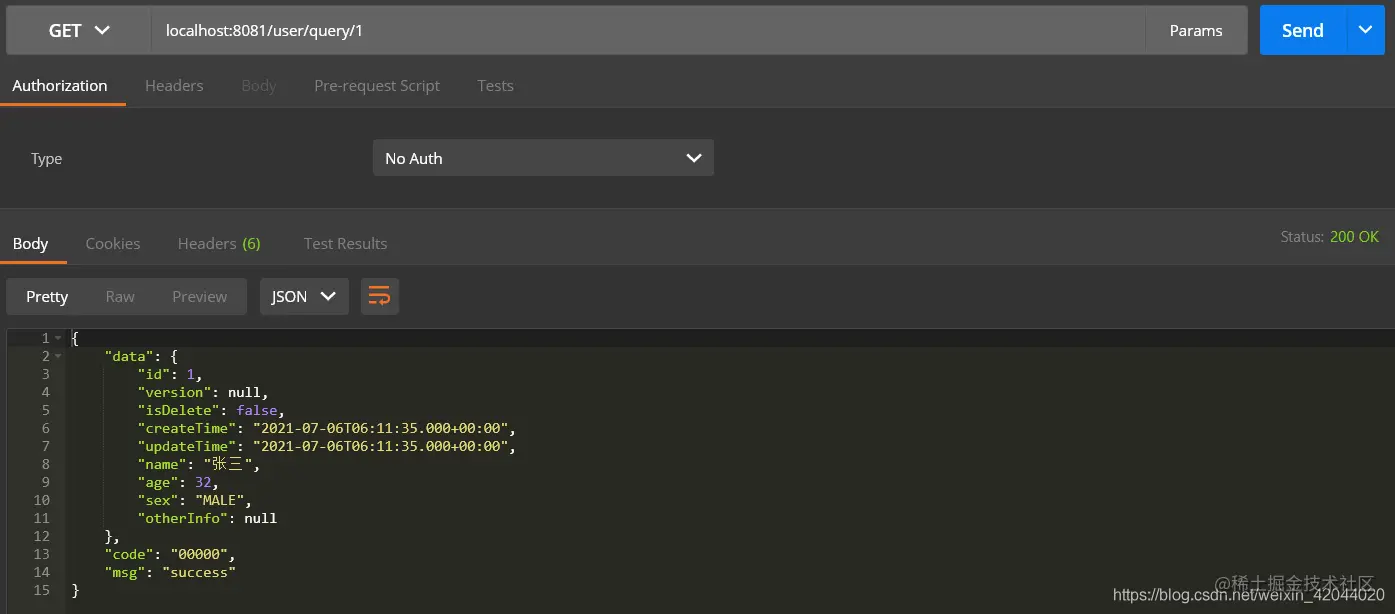Collapse the data object fold arrow on line 2

click(x=58, y=356)
